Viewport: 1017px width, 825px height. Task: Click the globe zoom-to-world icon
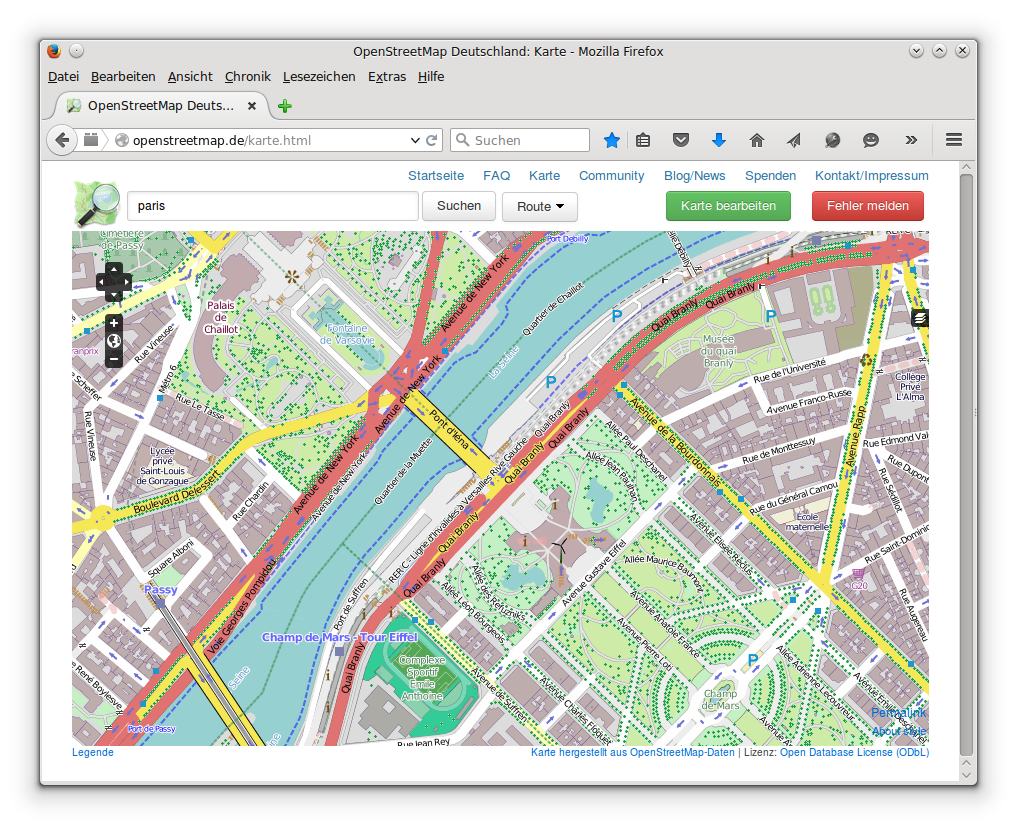pyautogui.click(x=114, y=341)
